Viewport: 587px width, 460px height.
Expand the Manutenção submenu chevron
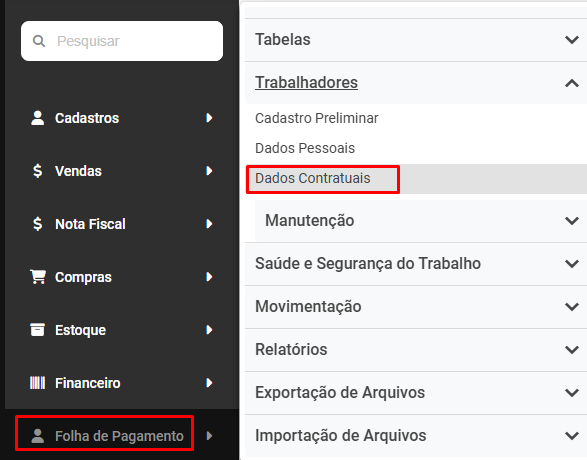pyautogui.click(x=572, y=221)
